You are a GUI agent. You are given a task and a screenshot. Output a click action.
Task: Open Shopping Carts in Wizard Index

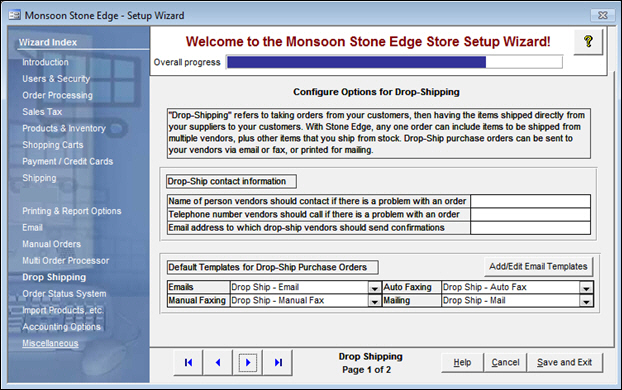point(53,145)
